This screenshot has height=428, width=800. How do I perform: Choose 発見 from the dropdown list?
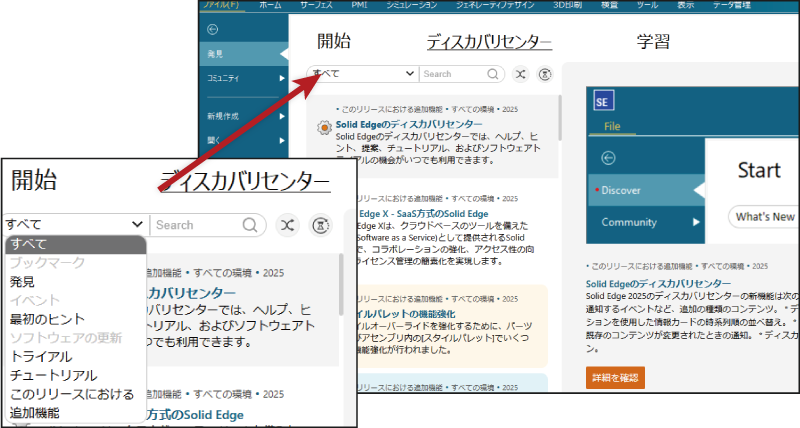tap(22, 282)
